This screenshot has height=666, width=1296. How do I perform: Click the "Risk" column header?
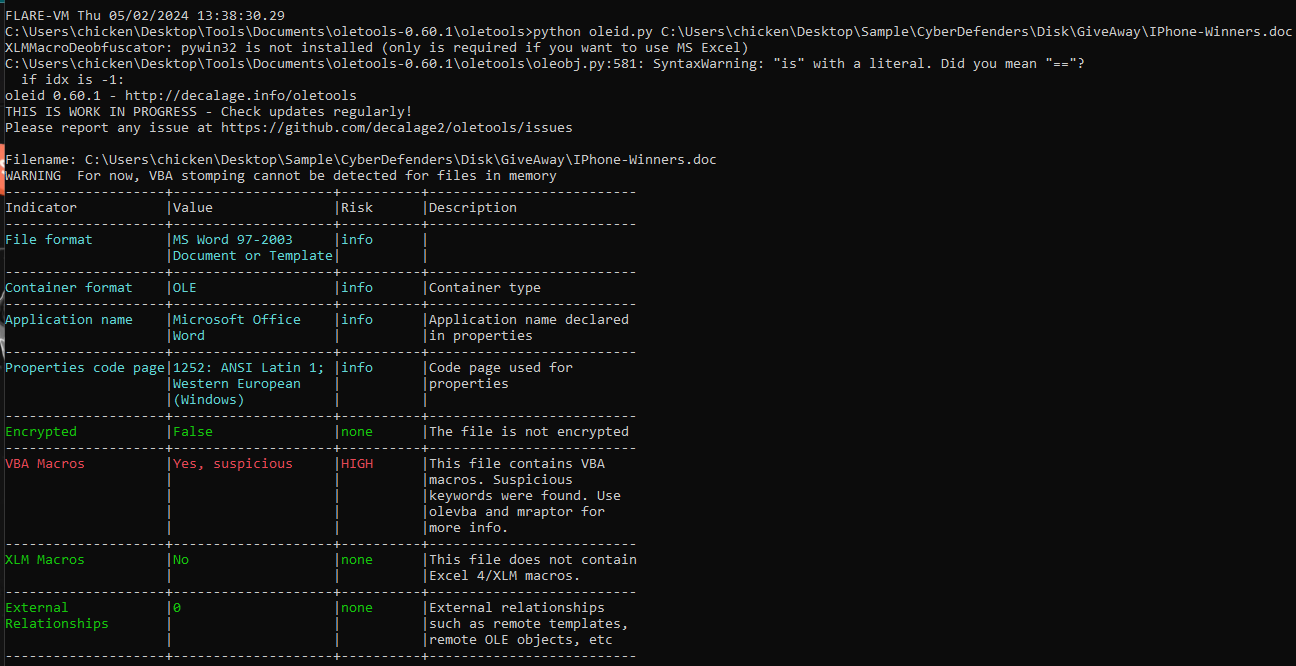[x=357, y=208]
